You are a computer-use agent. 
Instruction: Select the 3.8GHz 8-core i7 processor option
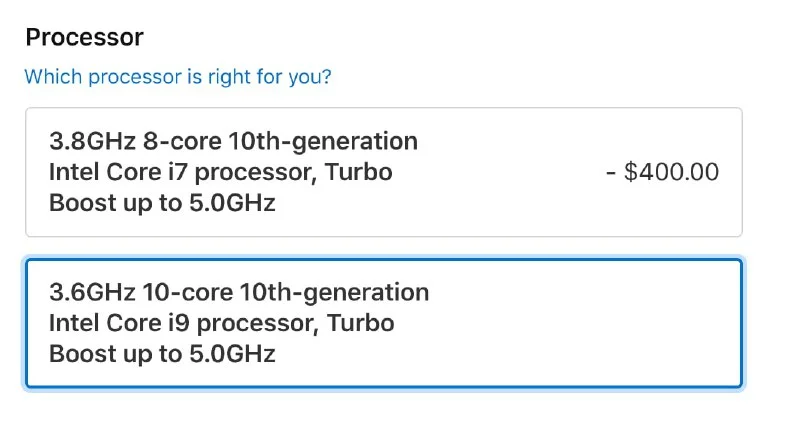(x=383, y=172)
